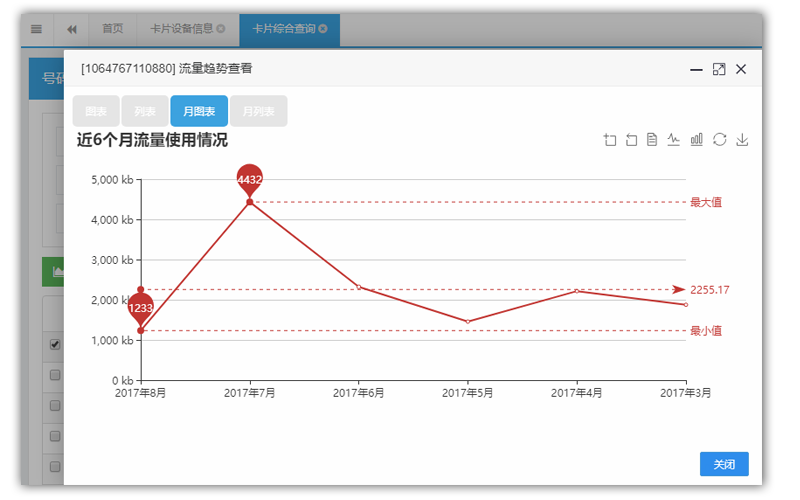Image resolution: width=800 pixels, height=500 pixels.
Task: Close the 卡片设备信息 tab
Action: (221, 29)
